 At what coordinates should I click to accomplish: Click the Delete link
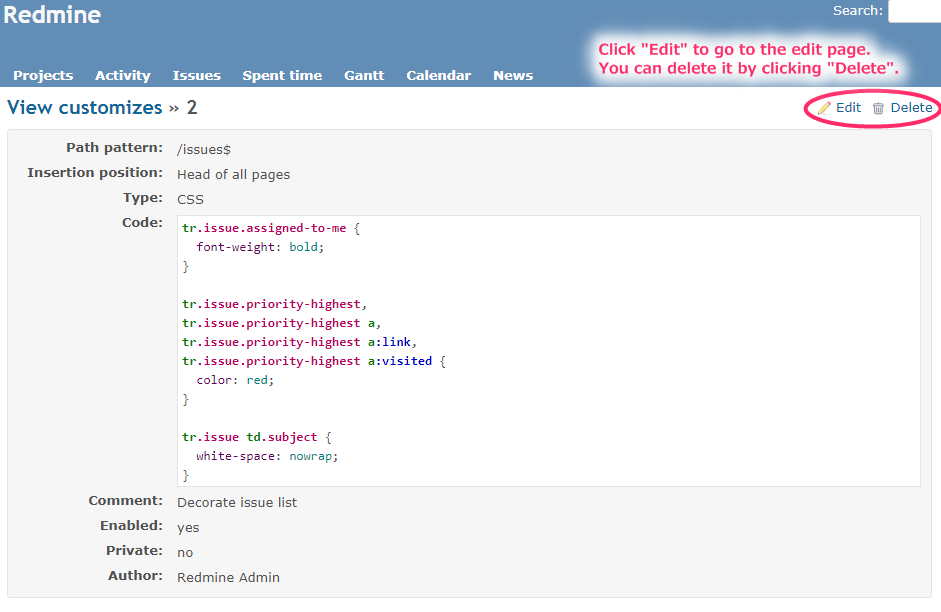911,107
